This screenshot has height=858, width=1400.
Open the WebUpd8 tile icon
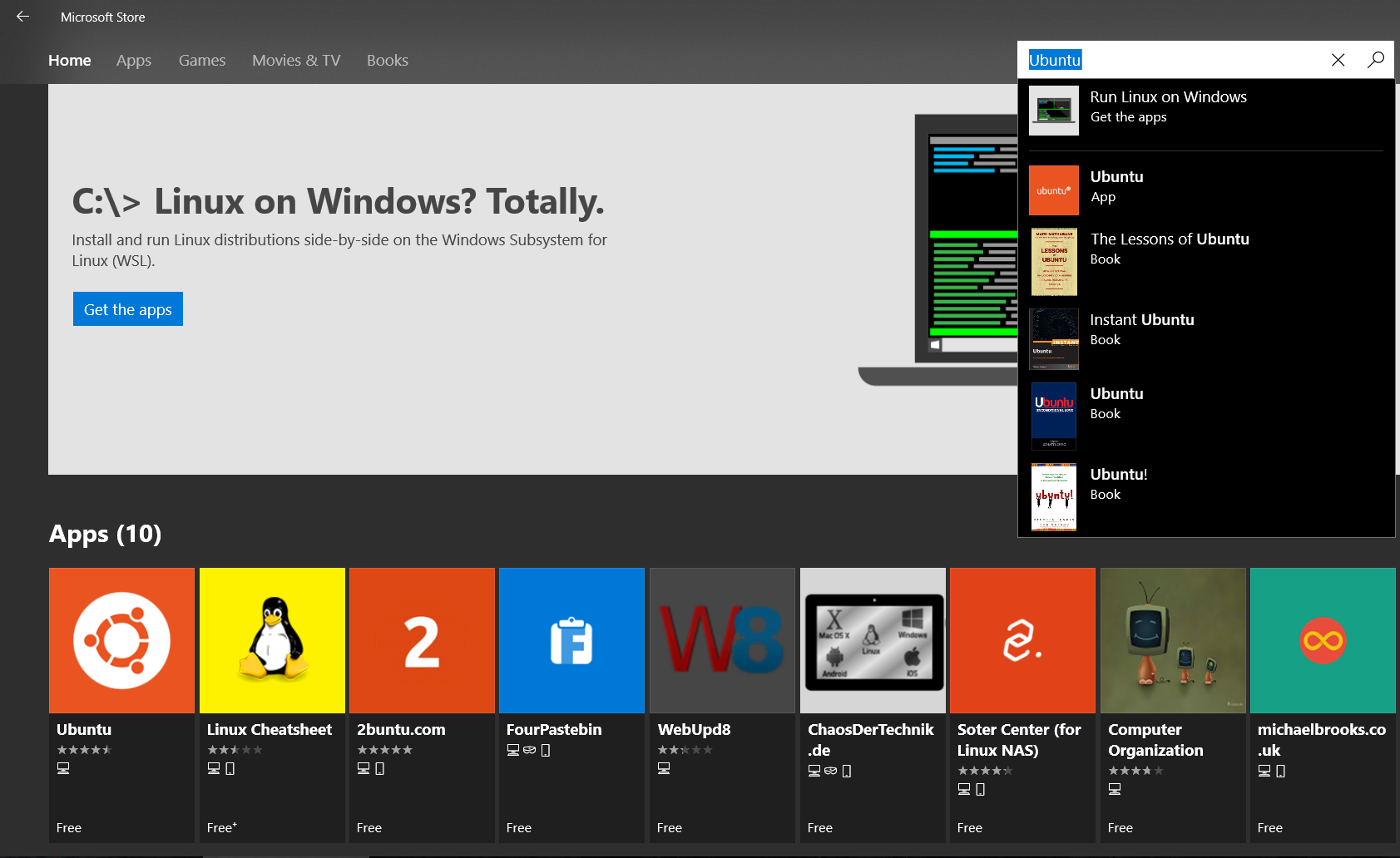722,640
